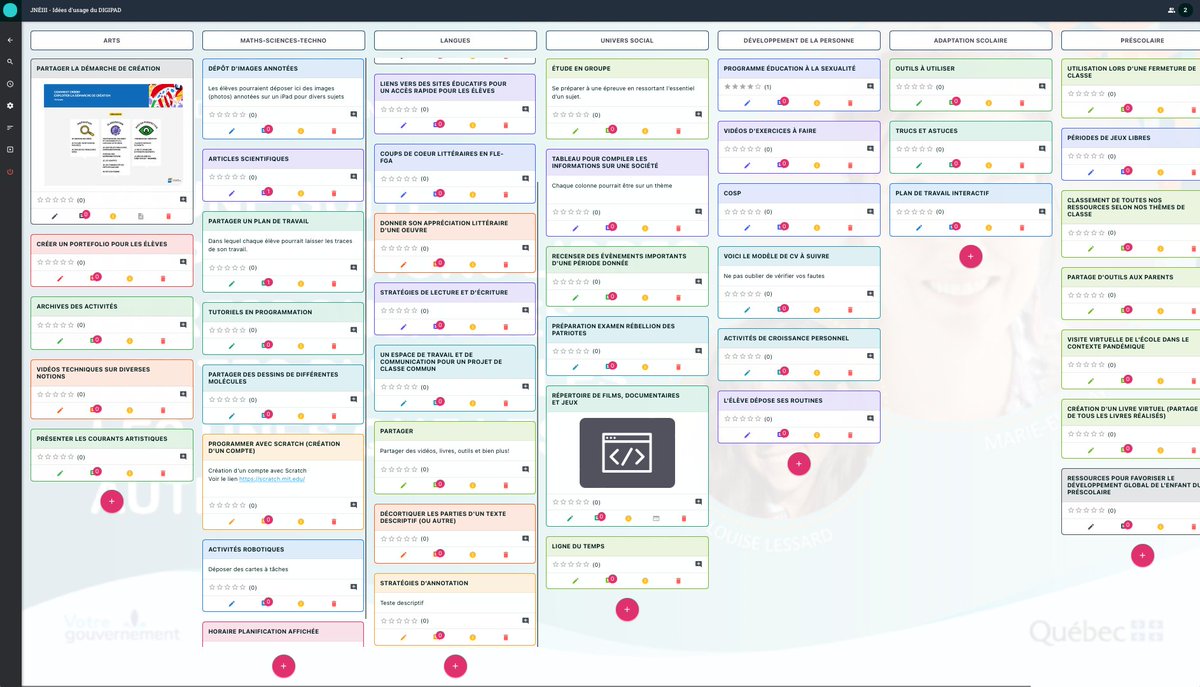Click the evaluation bubble on 'Archives des activités'
This screenshot has width=1200, height=687.
pos(95,340)
